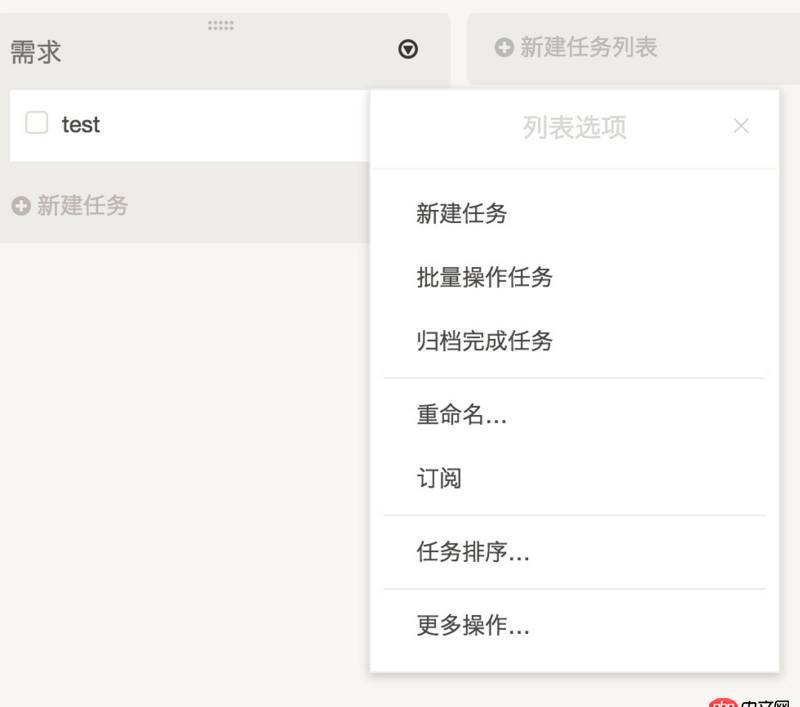Select the 需求 column title

coord(35,51)
